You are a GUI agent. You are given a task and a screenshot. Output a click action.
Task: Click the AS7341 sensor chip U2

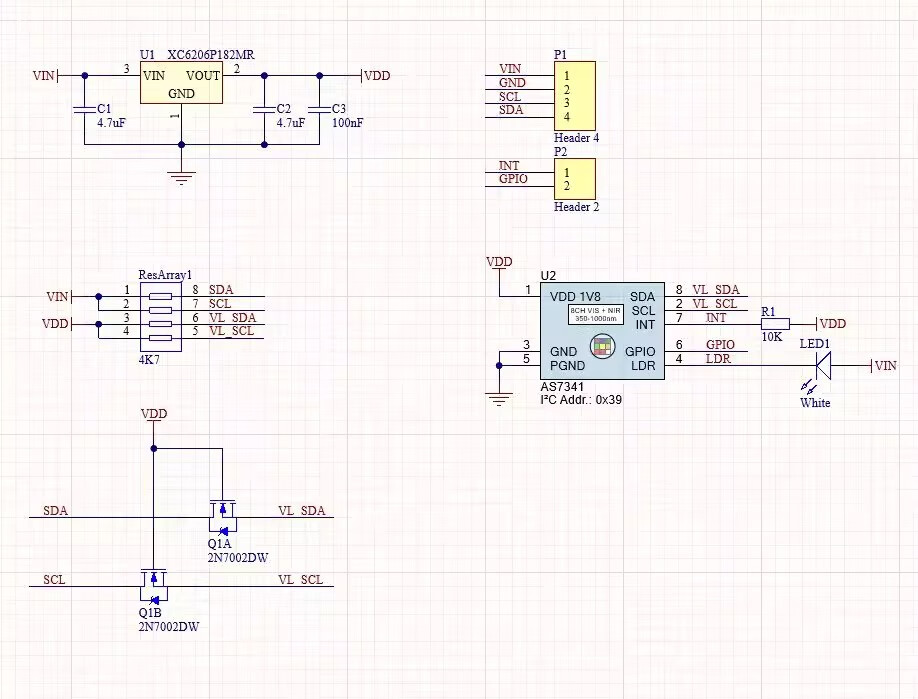(x=602, y=331)
